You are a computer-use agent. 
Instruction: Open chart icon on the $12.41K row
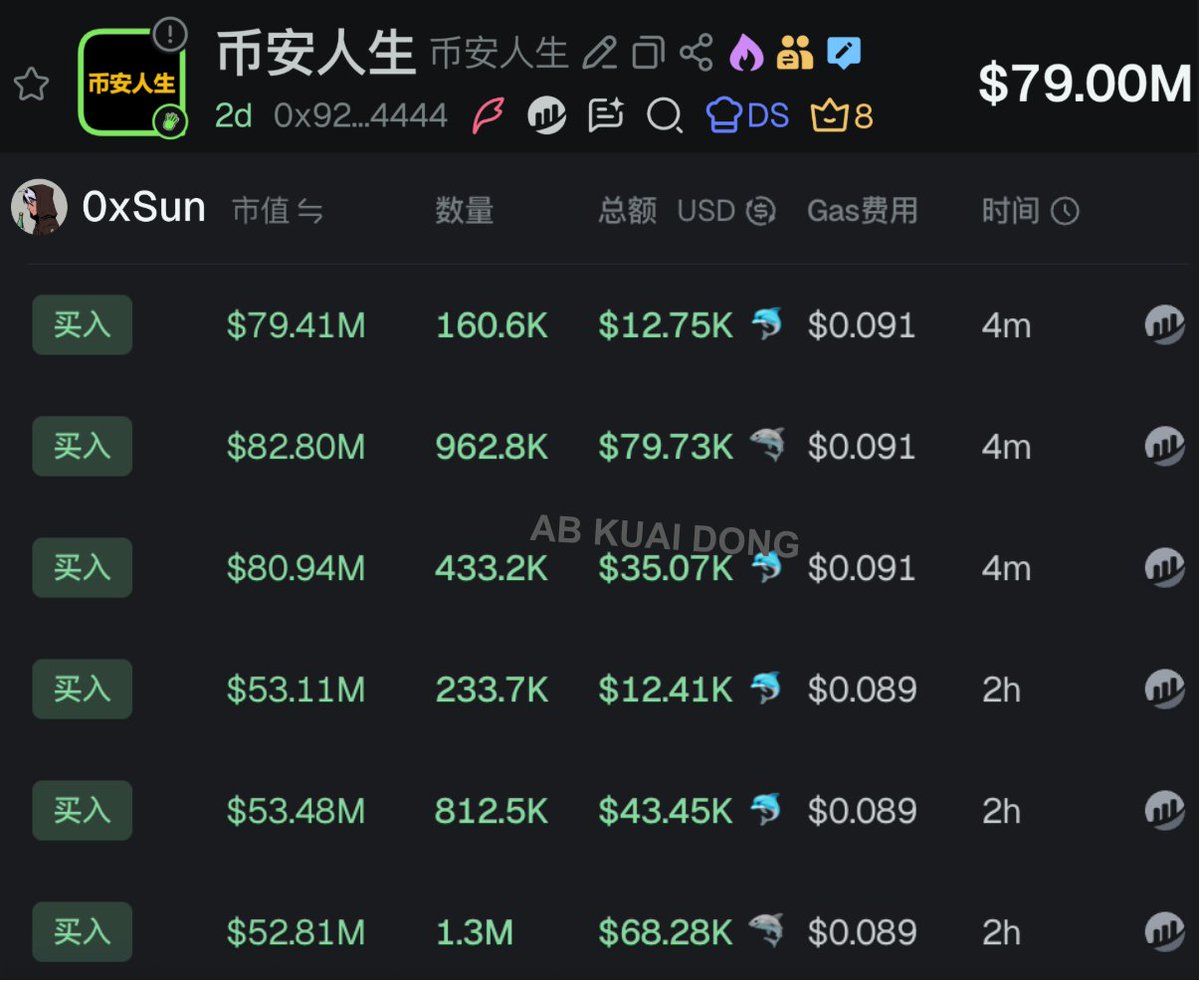[1165, 689]
